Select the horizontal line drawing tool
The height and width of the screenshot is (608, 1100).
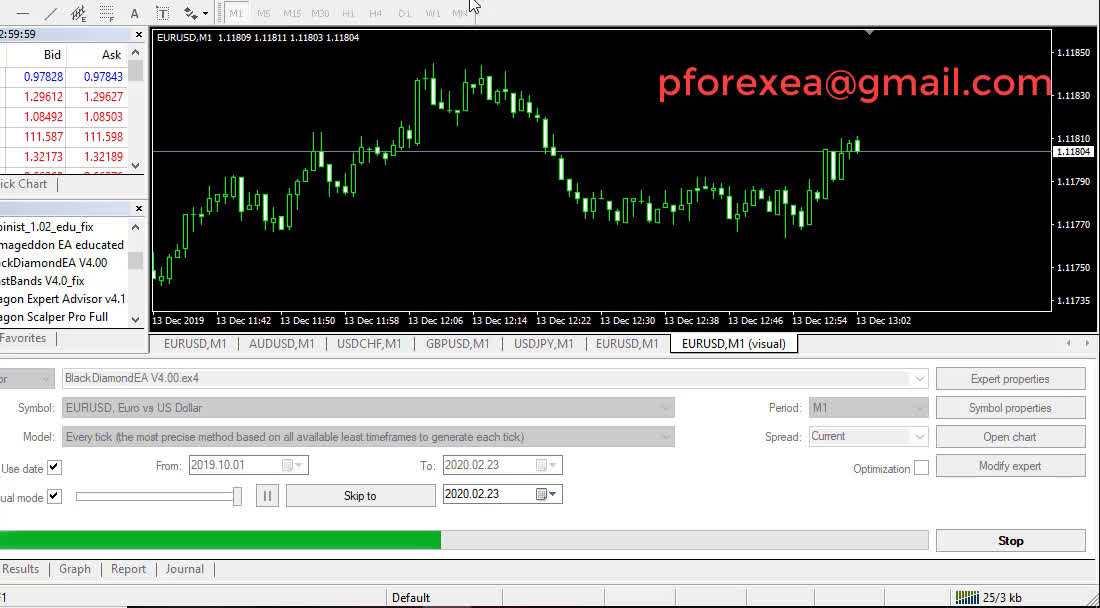click(x=23, y=13)
